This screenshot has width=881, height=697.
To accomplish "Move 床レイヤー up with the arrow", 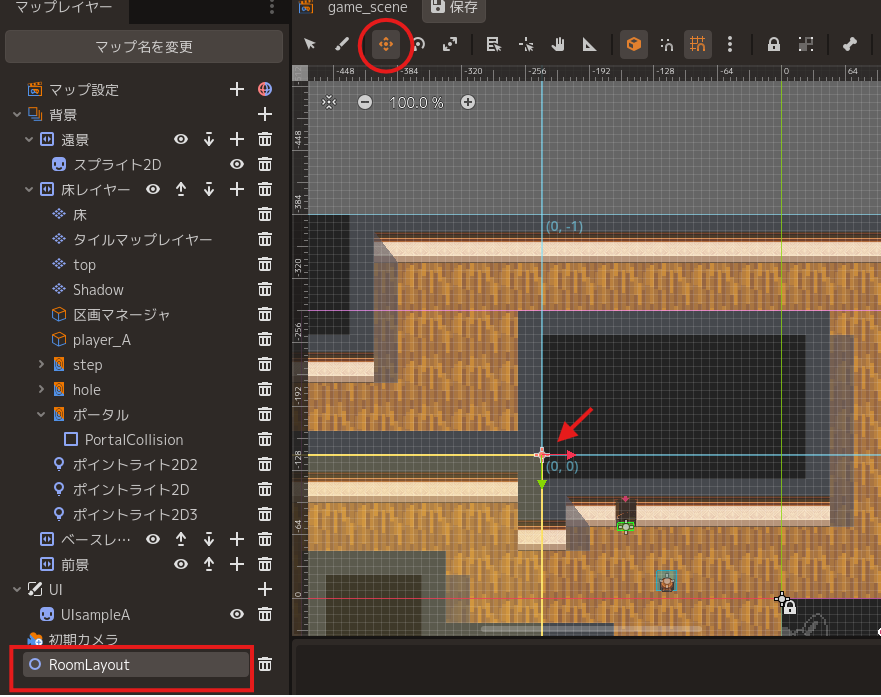I will pos(180,189).
